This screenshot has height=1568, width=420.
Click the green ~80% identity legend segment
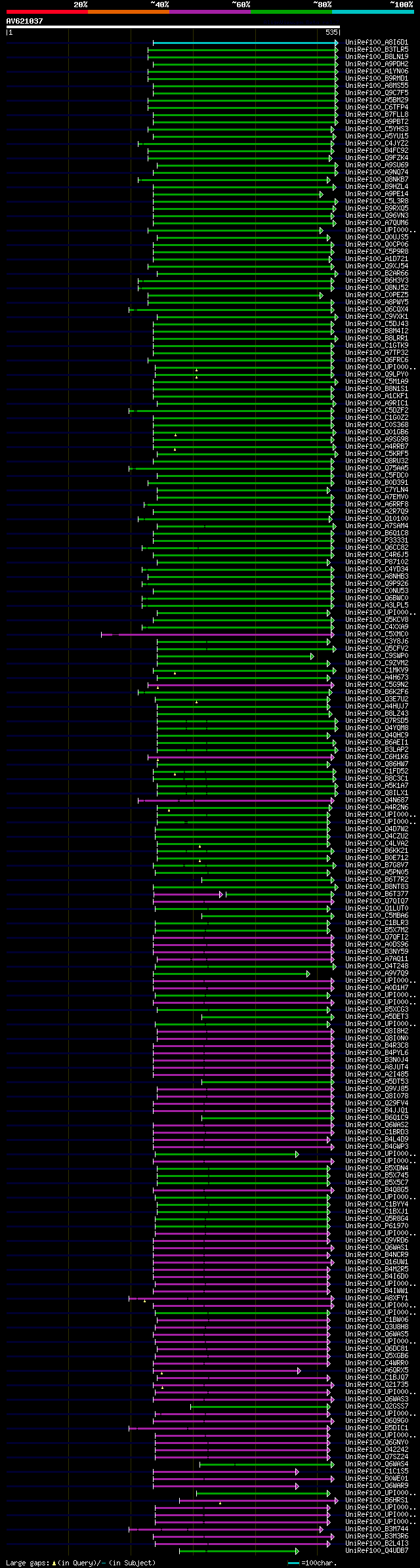291,12
